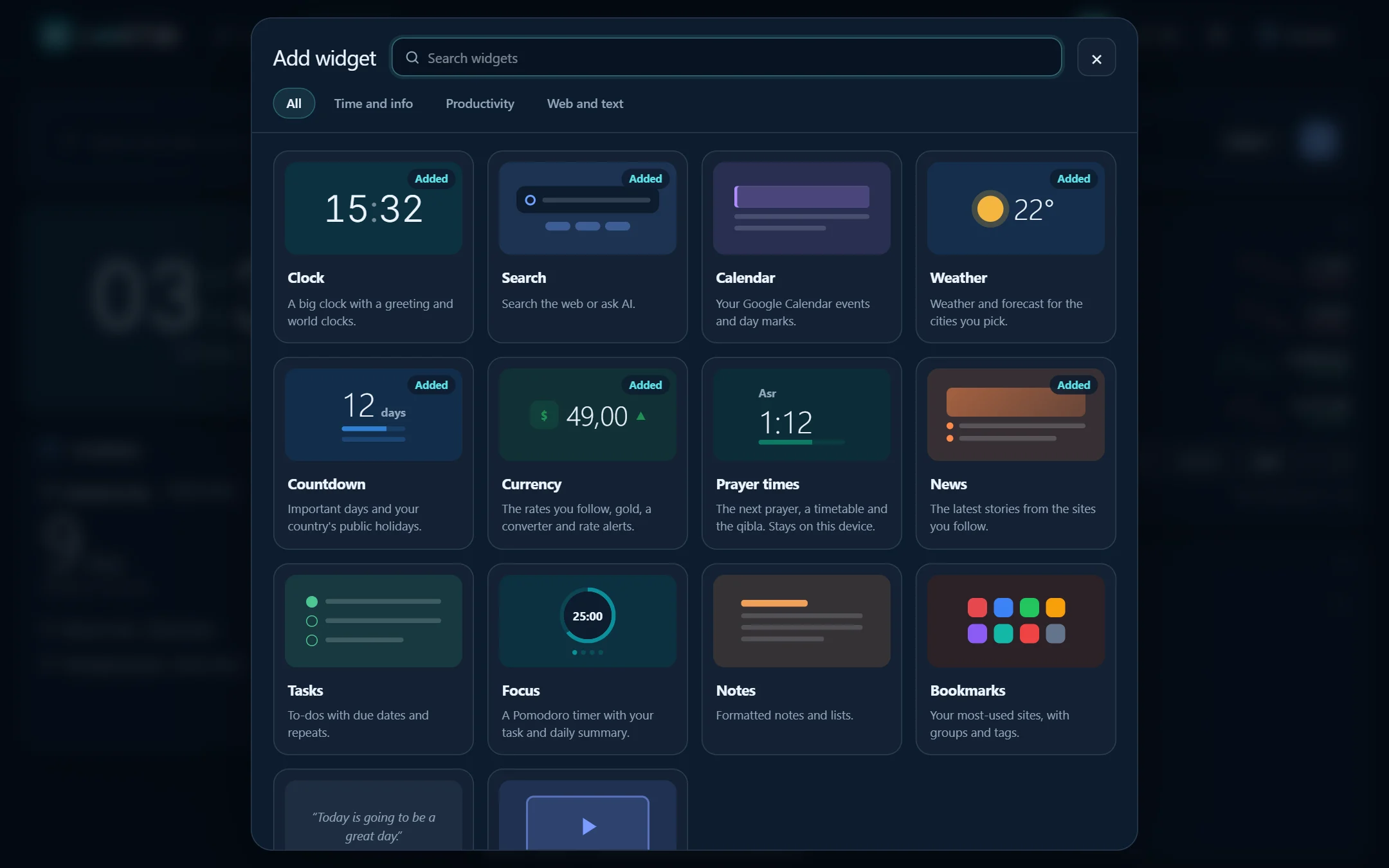The height and width of the screenshot is (868, 1389).
Task: Click the Focus widget title
Action: [x=521, y=691]
